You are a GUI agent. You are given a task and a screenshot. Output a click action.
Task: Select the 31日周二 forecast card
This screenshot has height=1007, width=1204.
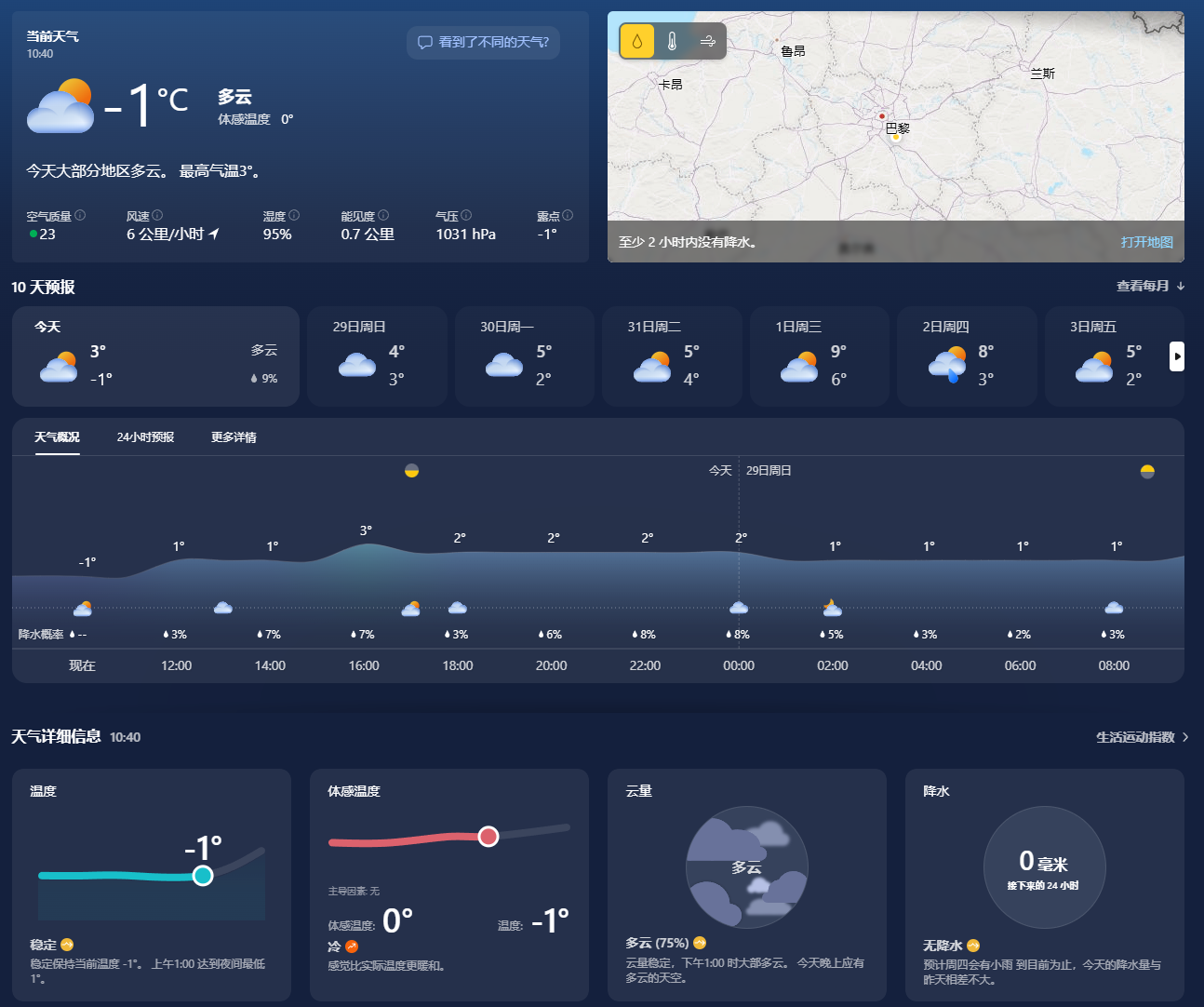point(672,356)
